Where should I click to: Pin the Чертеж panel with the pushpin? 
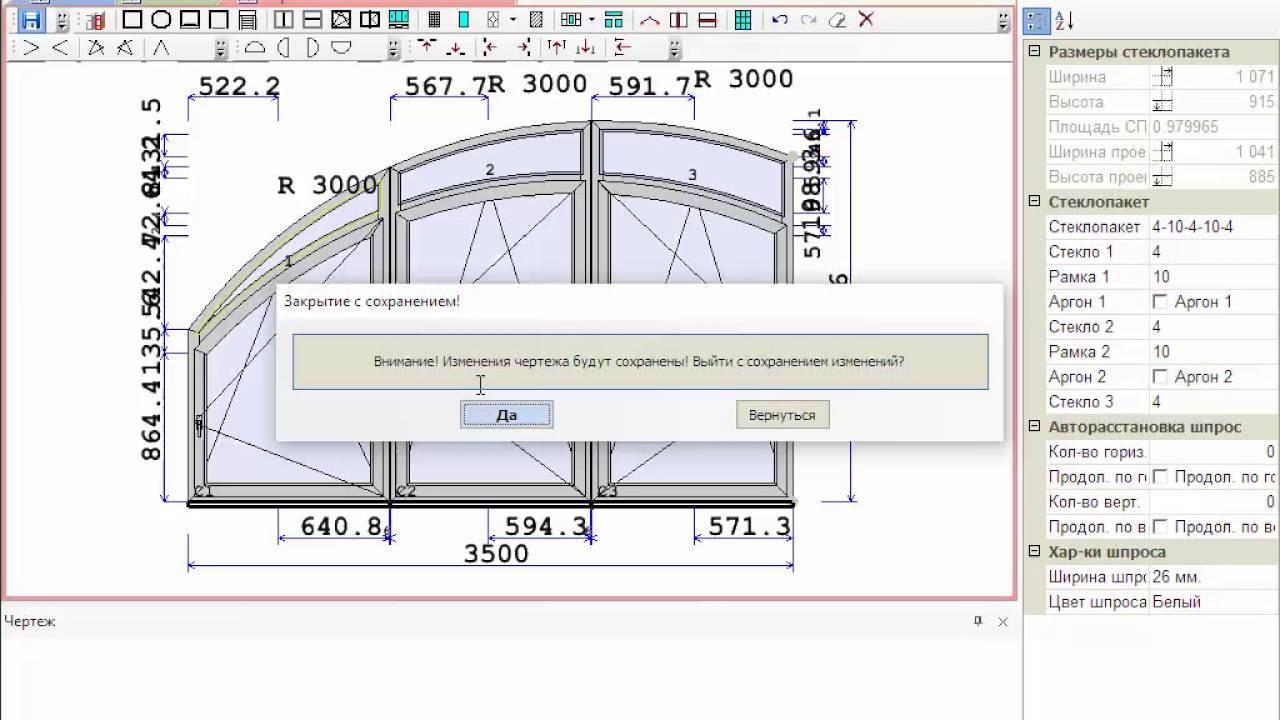pos(978,622)
